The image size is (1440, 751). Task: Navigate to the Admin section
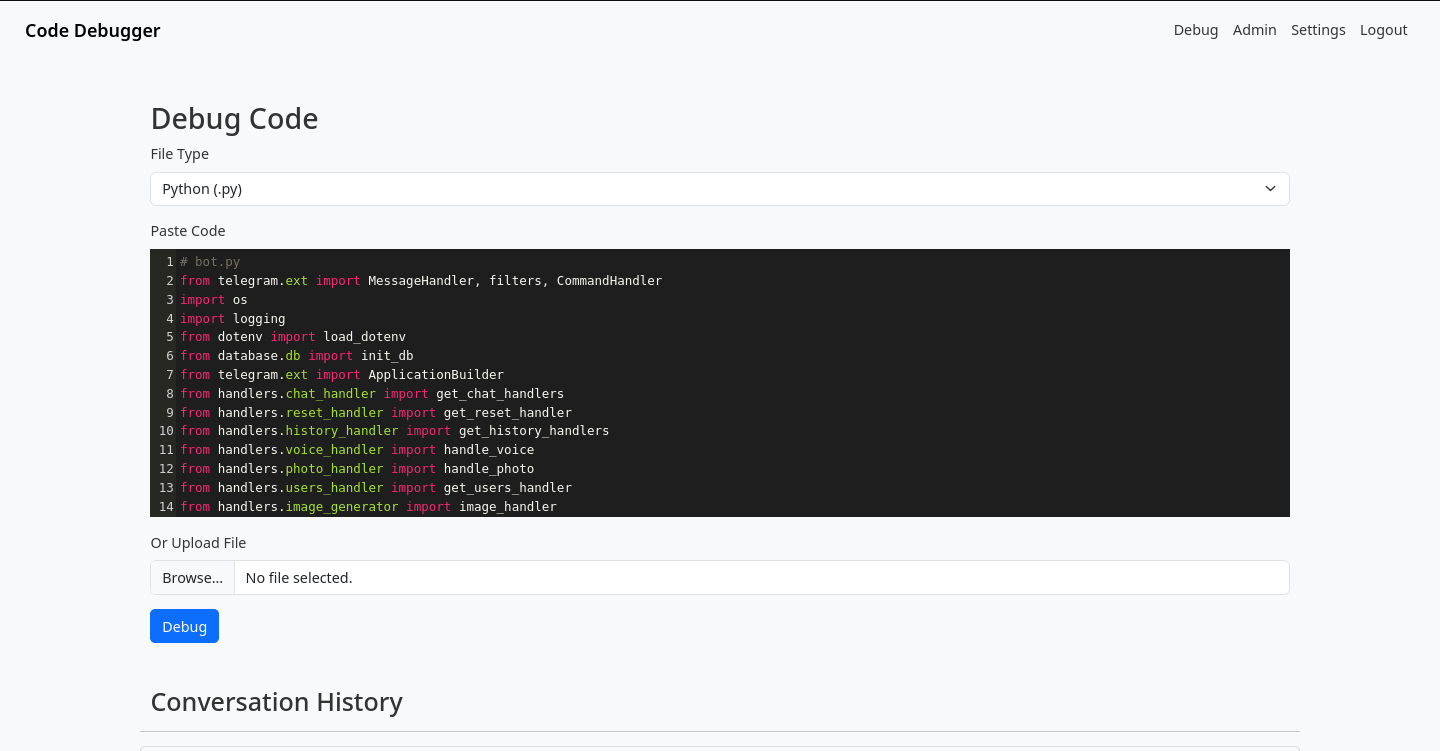pyautogui.click(x=1254, y=30)
